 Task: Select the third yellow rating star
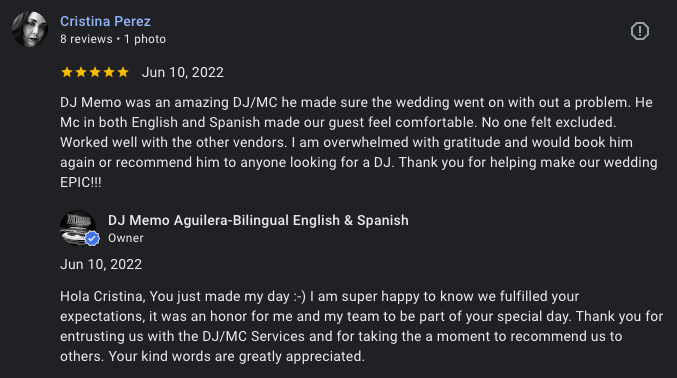(95, 72)
